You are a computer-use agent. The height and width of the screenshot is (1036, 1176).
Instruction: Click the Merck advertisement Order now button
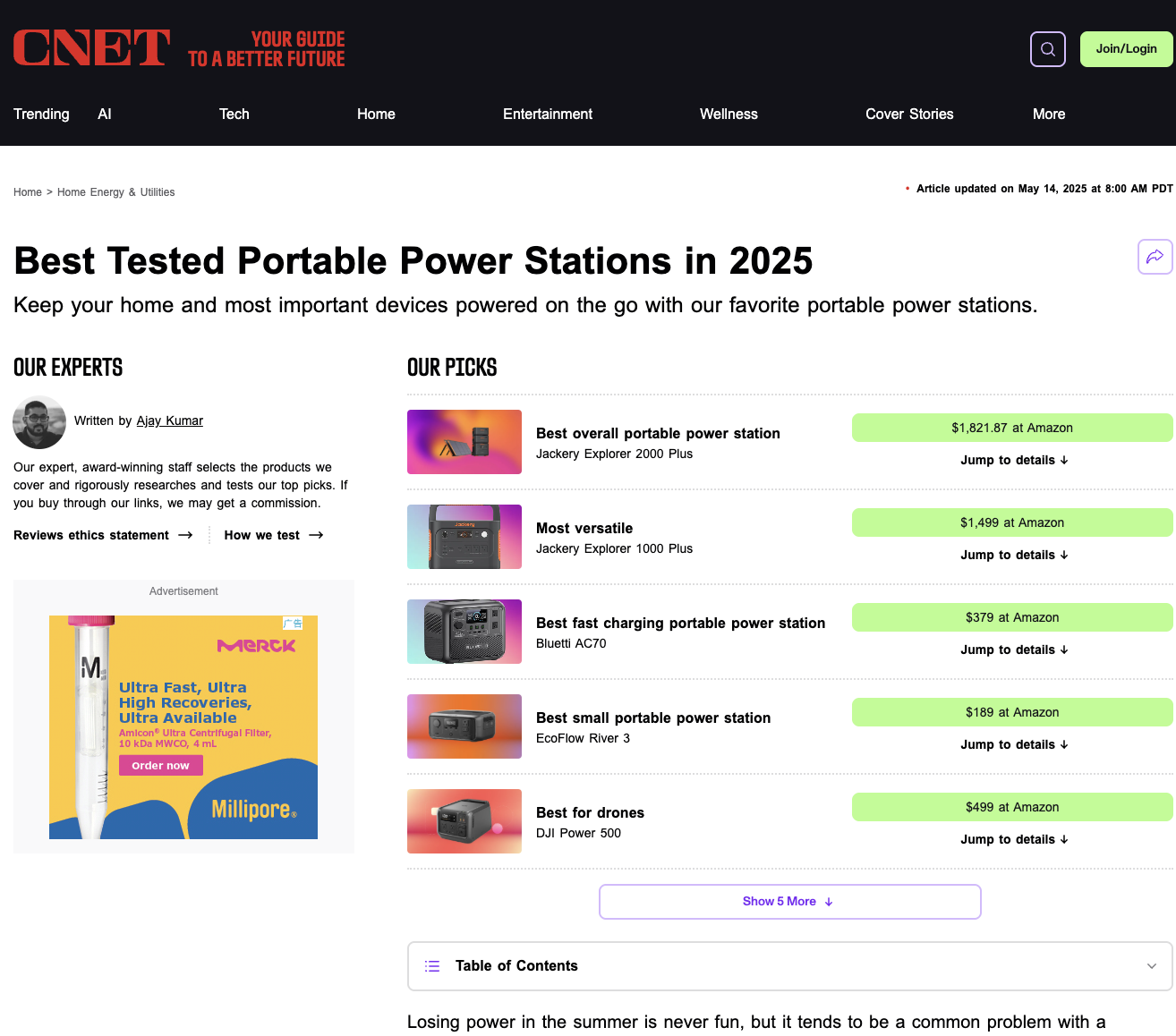point(161,766)
